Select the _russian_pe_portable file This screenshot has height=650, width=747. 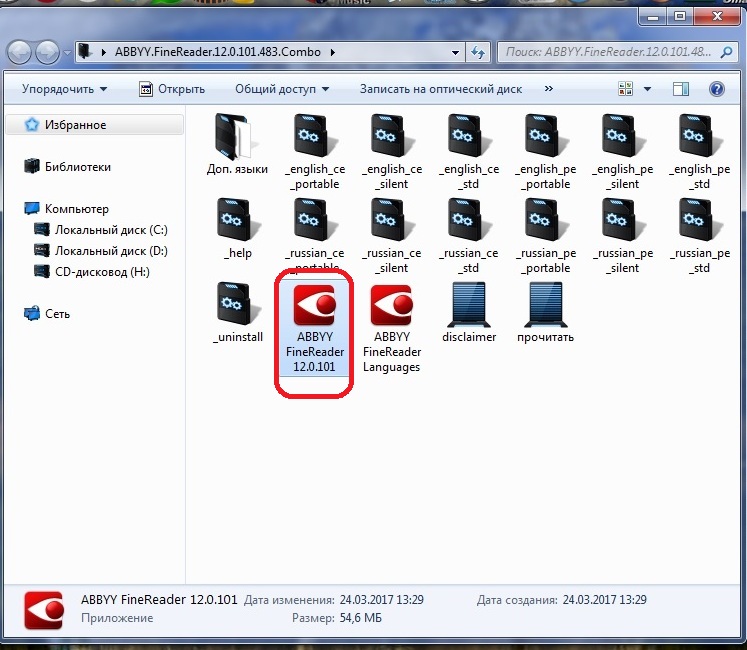(546, 235)
